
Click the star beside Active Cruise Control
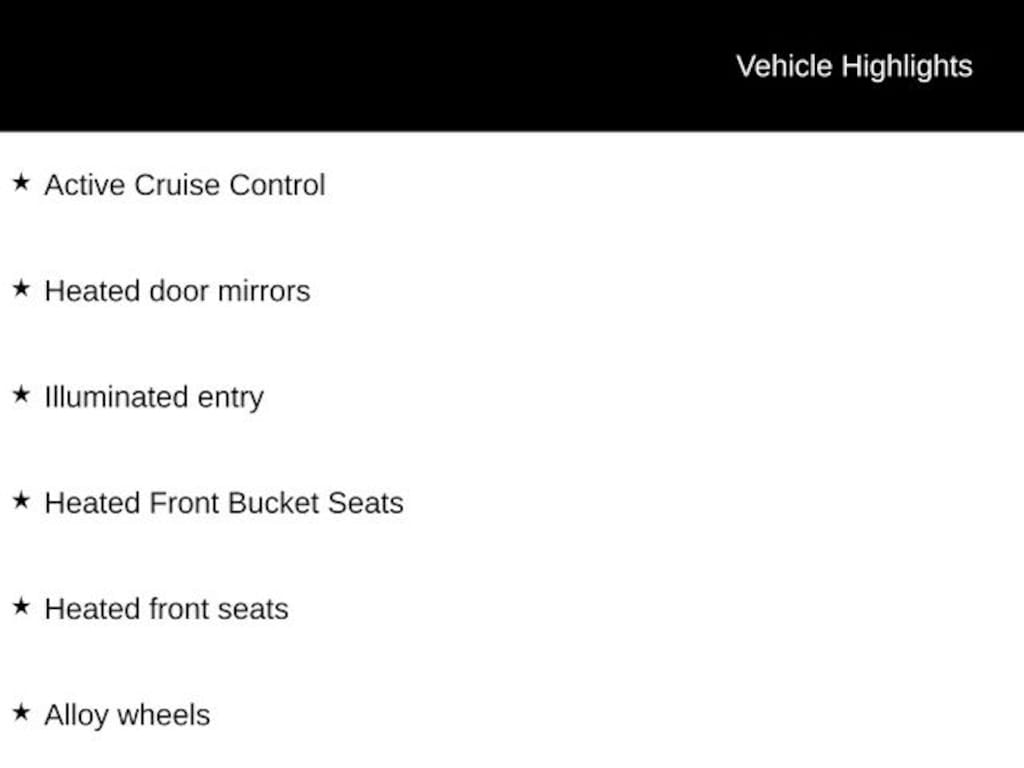pos(21,183)
